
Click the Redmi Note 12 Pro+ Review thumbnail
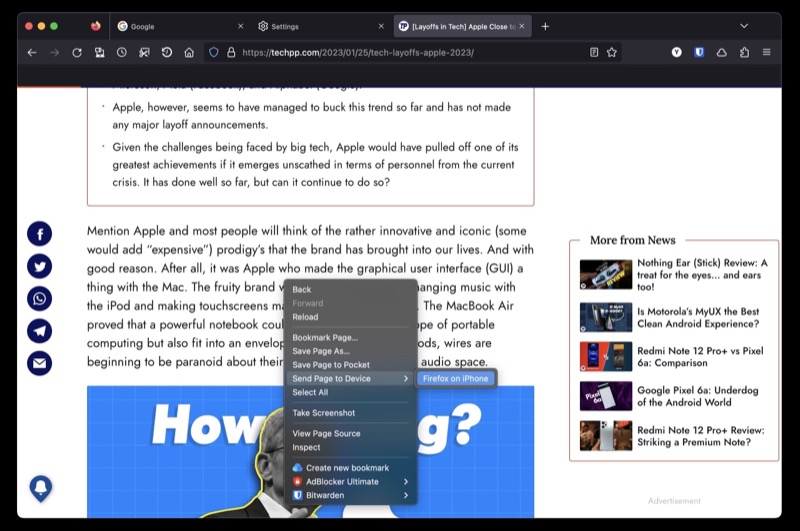click(606, 436)
